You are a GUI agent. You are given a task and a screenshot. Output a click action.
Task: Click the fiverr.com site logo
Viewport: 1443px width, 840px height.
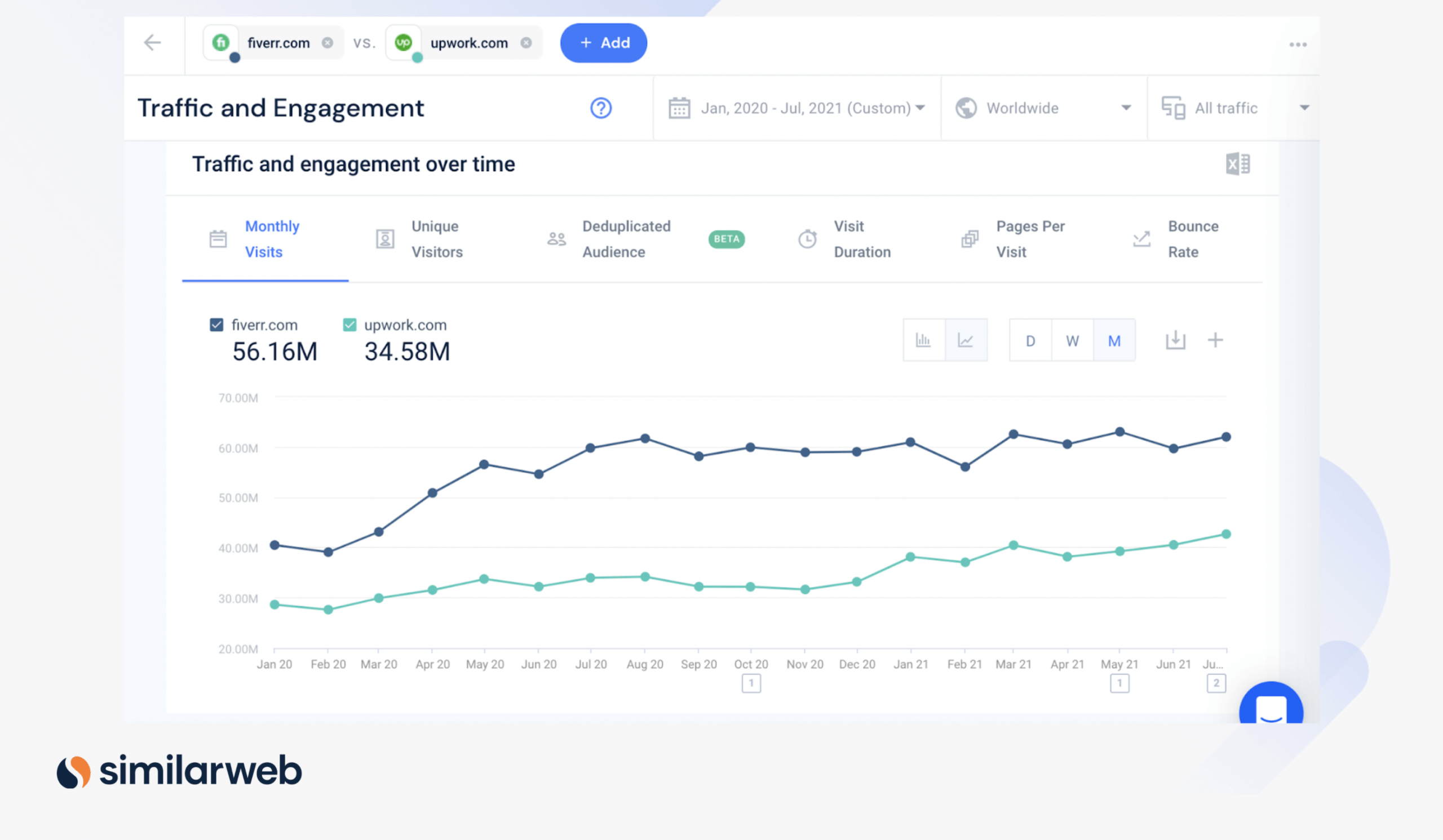[x=221, y=42]
